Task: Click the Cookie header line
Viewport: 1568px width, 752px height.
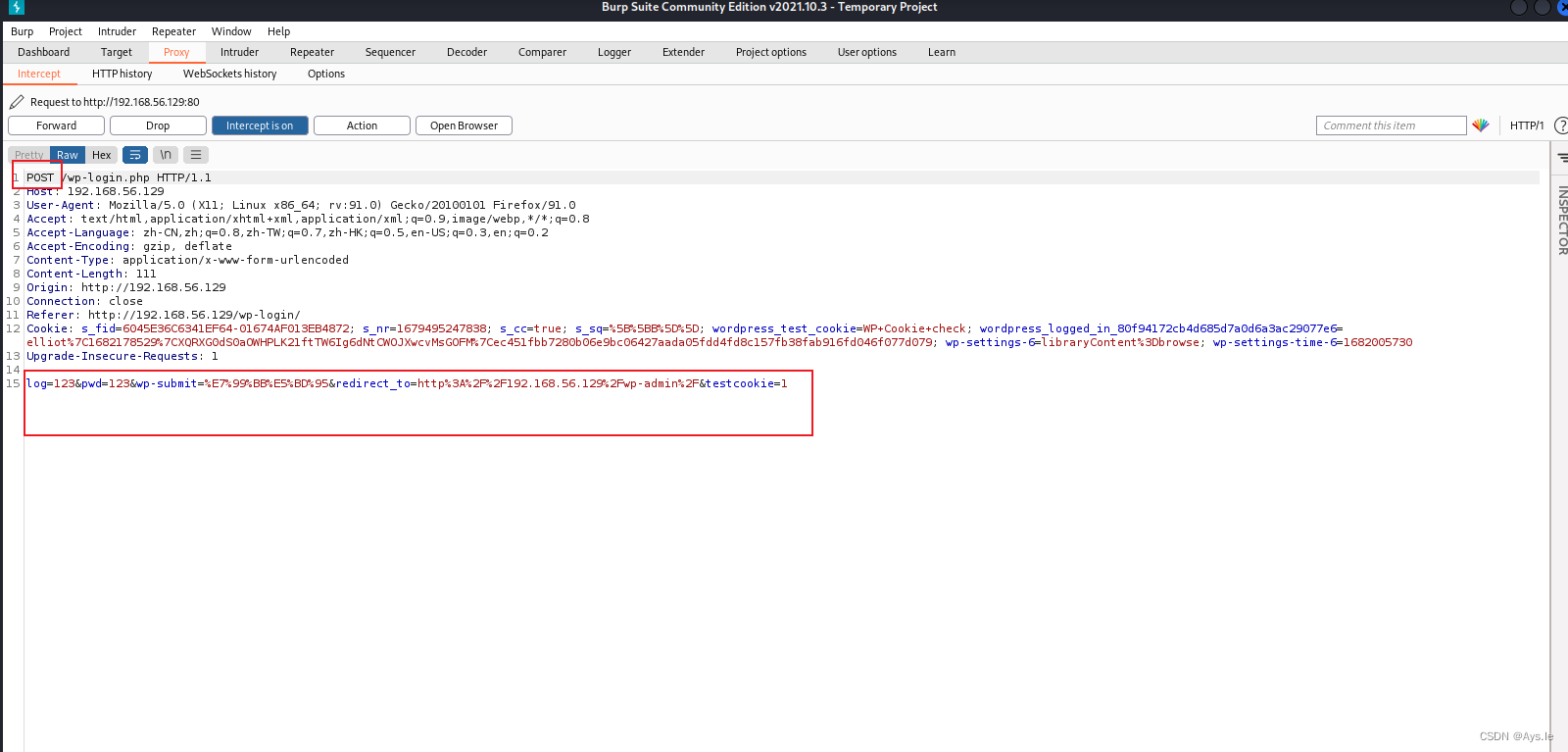Action: [719, 335]
